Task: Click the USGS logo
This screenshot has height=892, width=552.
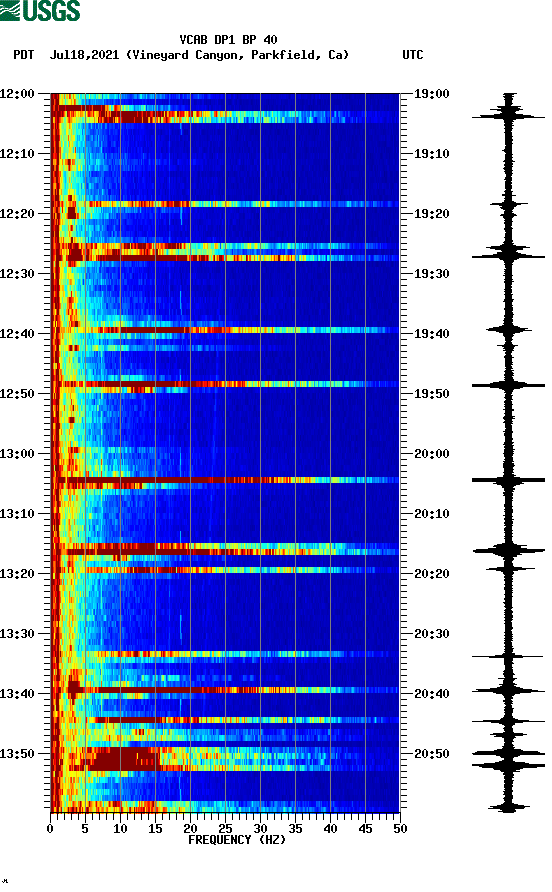Action: click(40, 11)
